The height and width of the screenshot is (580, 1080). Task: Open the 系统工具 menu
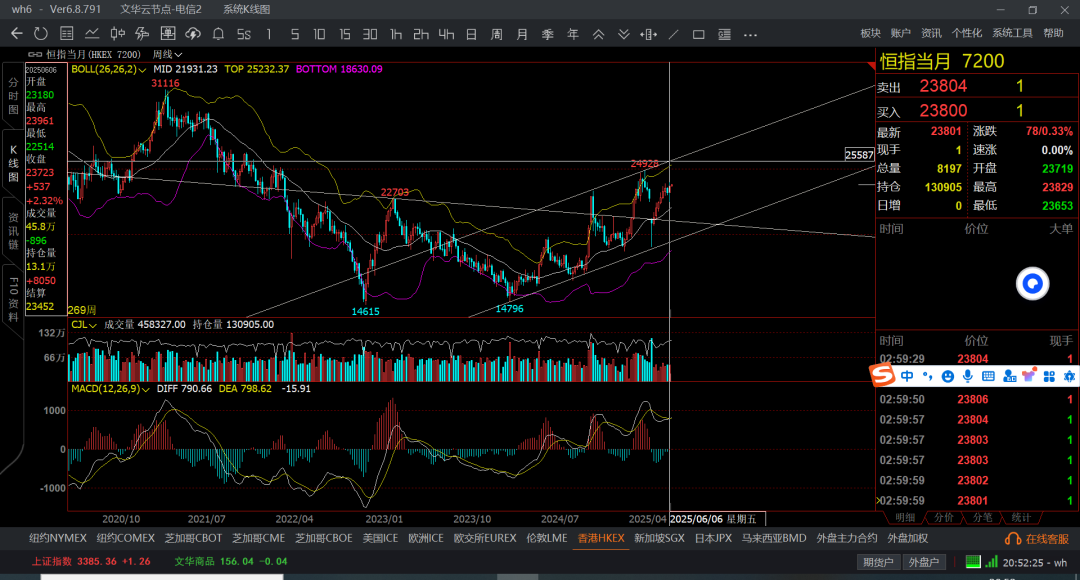tap(1012, 33)
